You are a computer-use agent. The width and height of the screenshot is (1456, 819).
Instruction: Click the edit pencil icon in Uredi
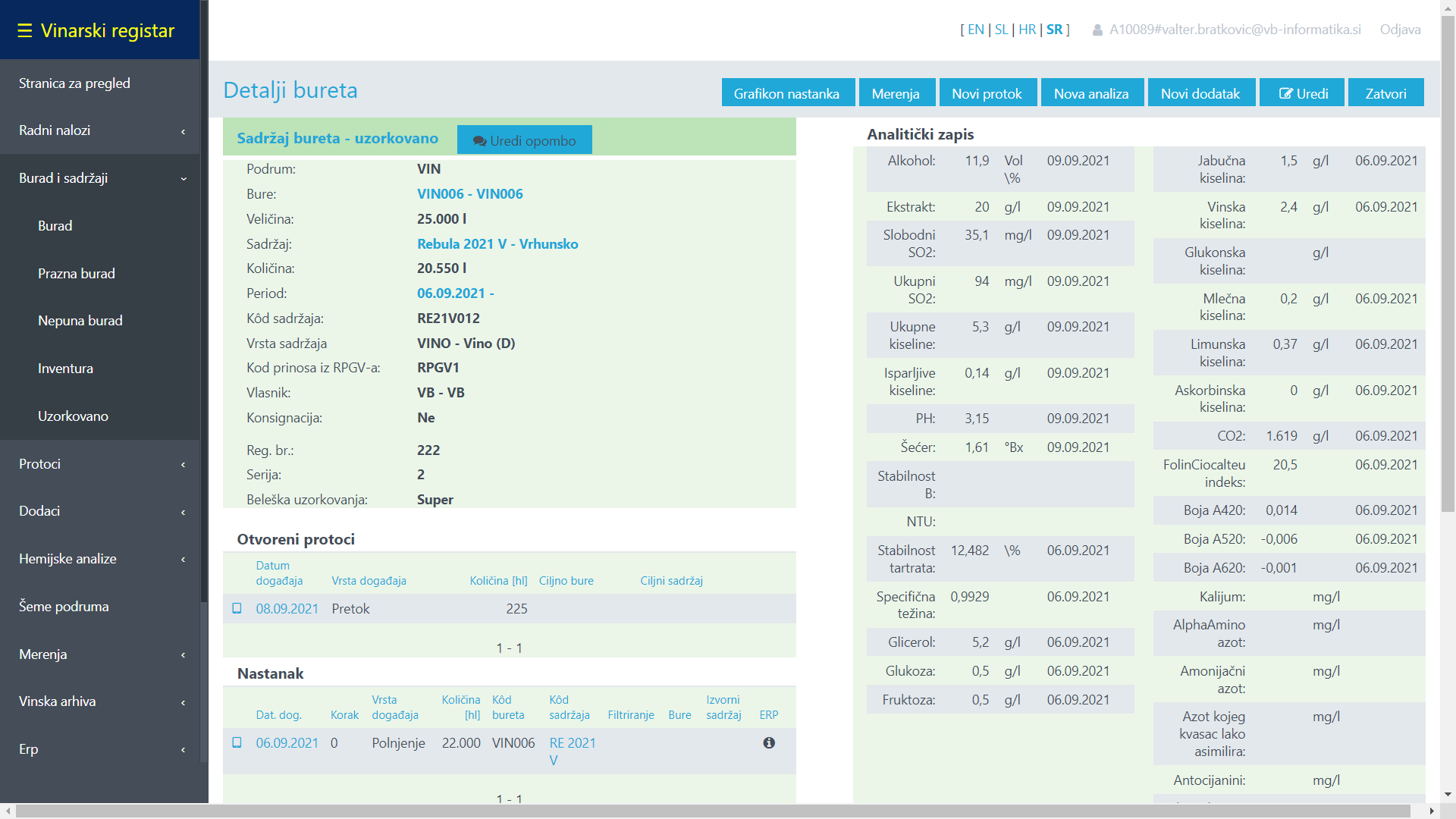pos(1286,93)
